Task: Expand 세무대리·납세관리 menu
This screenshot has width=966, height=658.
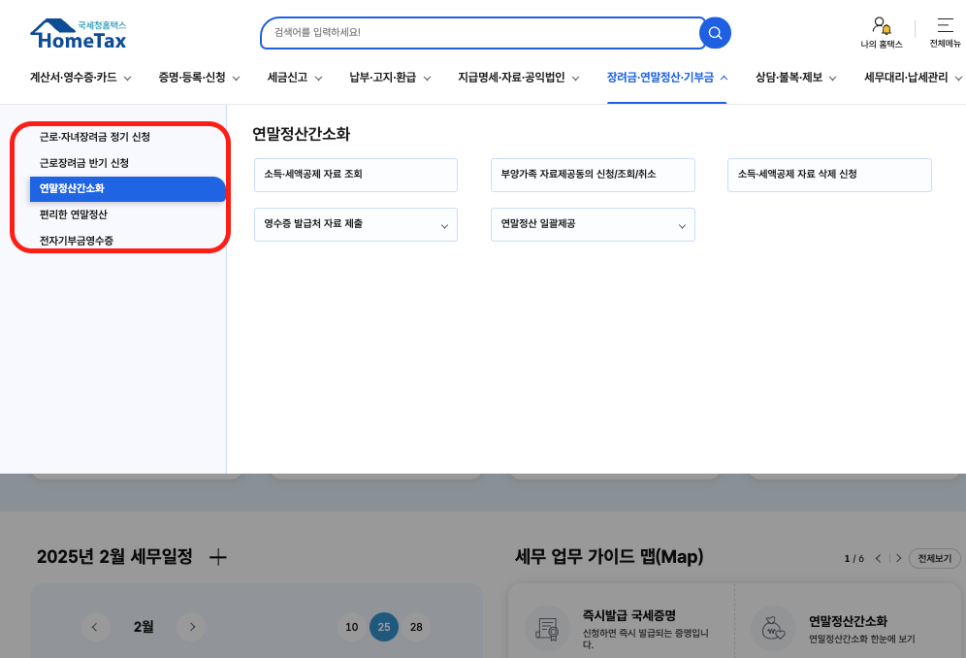Action: click(x=912, y=78)
